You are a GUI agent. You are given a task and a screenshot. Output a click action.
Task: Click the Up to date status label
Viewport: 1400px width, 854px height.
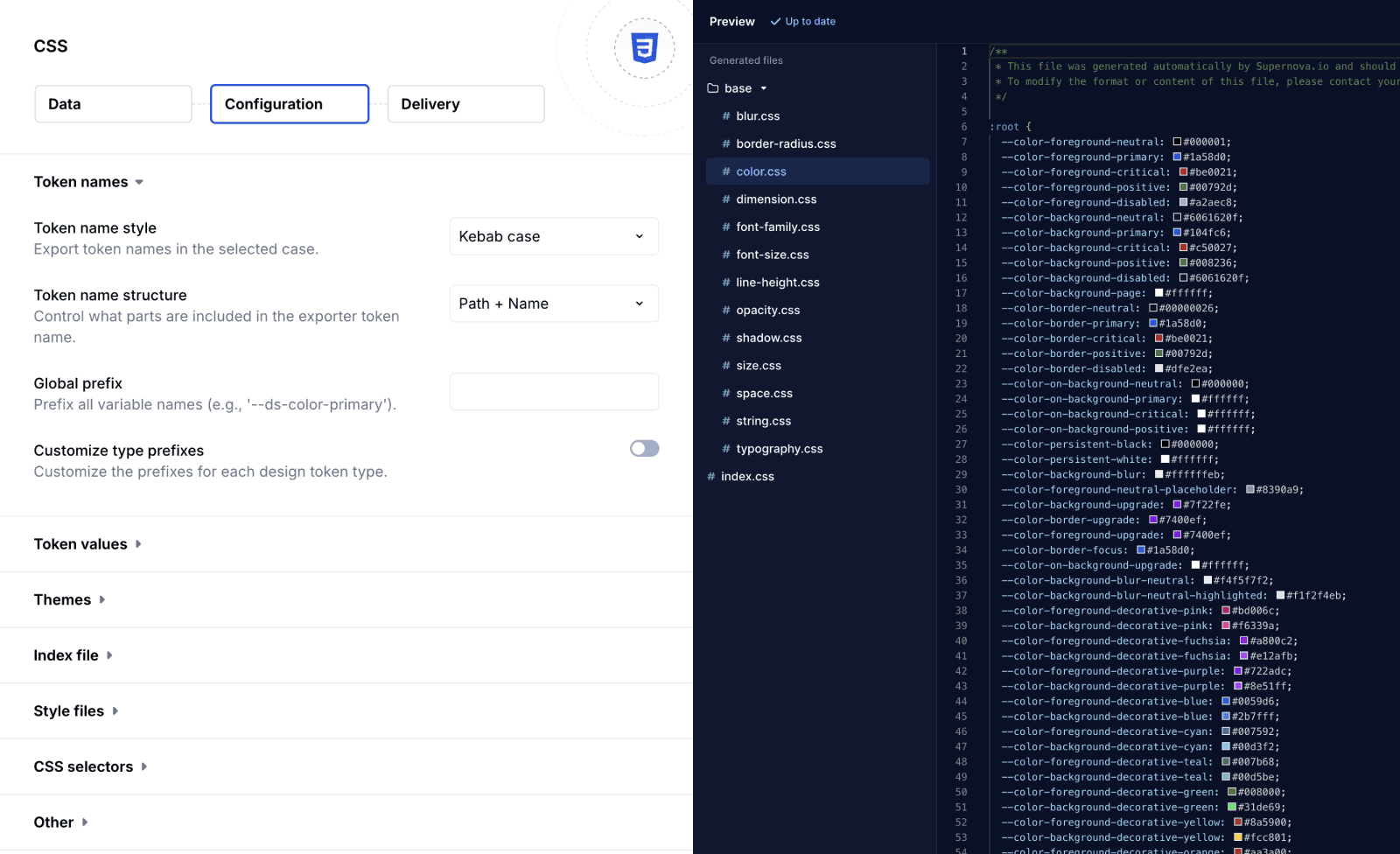(810, 22)
